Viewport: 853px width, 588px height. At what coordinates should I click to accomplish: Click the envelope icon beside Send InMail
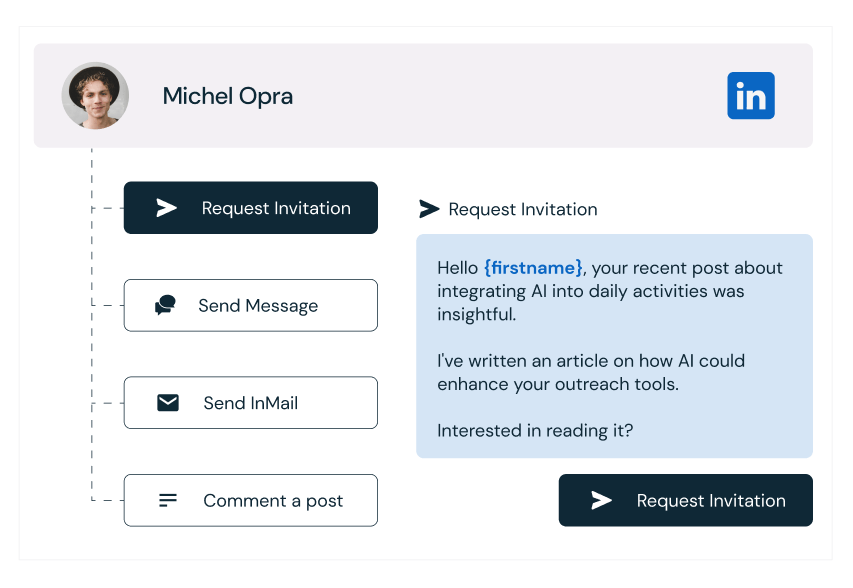pyautogui.click(x=168, y=403)
